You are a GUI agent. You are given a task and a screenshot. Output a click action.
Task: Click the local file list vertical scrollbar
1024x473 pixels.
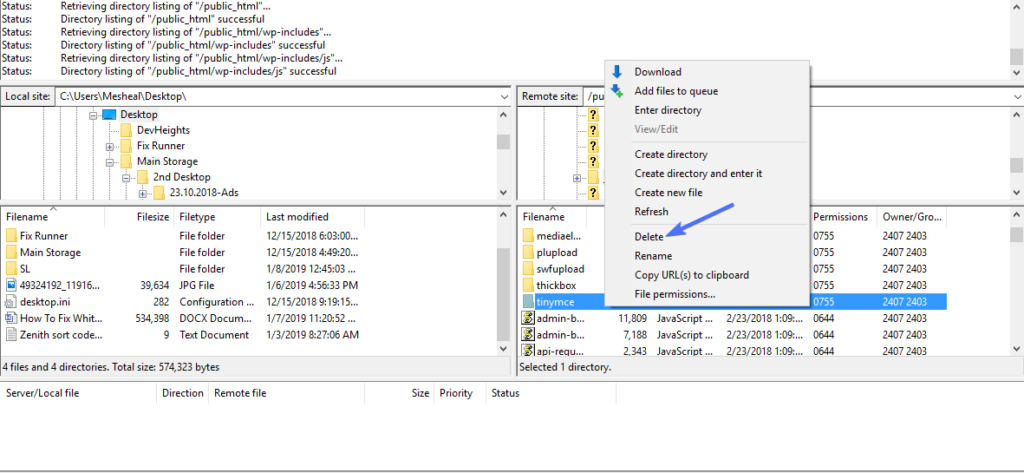point(503,290)
